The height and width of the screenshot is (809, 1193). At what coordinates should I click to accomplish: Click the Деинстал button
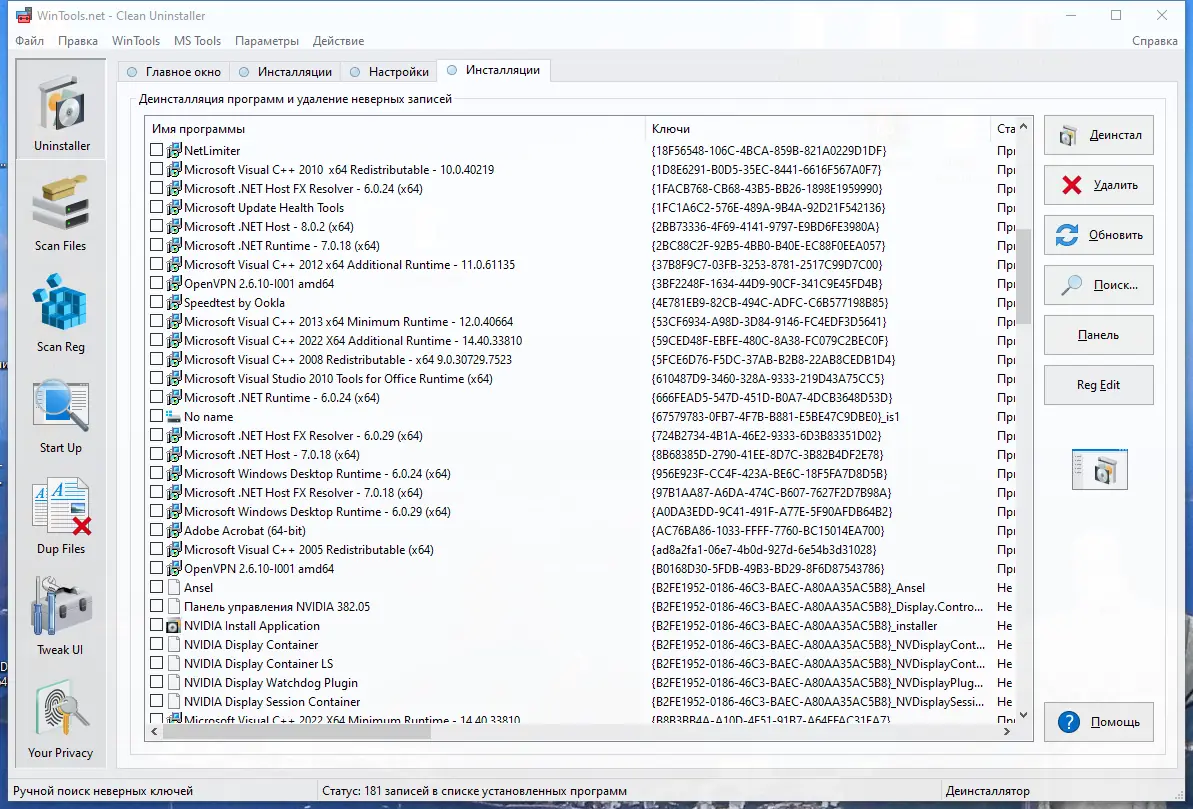[1099, 135]
